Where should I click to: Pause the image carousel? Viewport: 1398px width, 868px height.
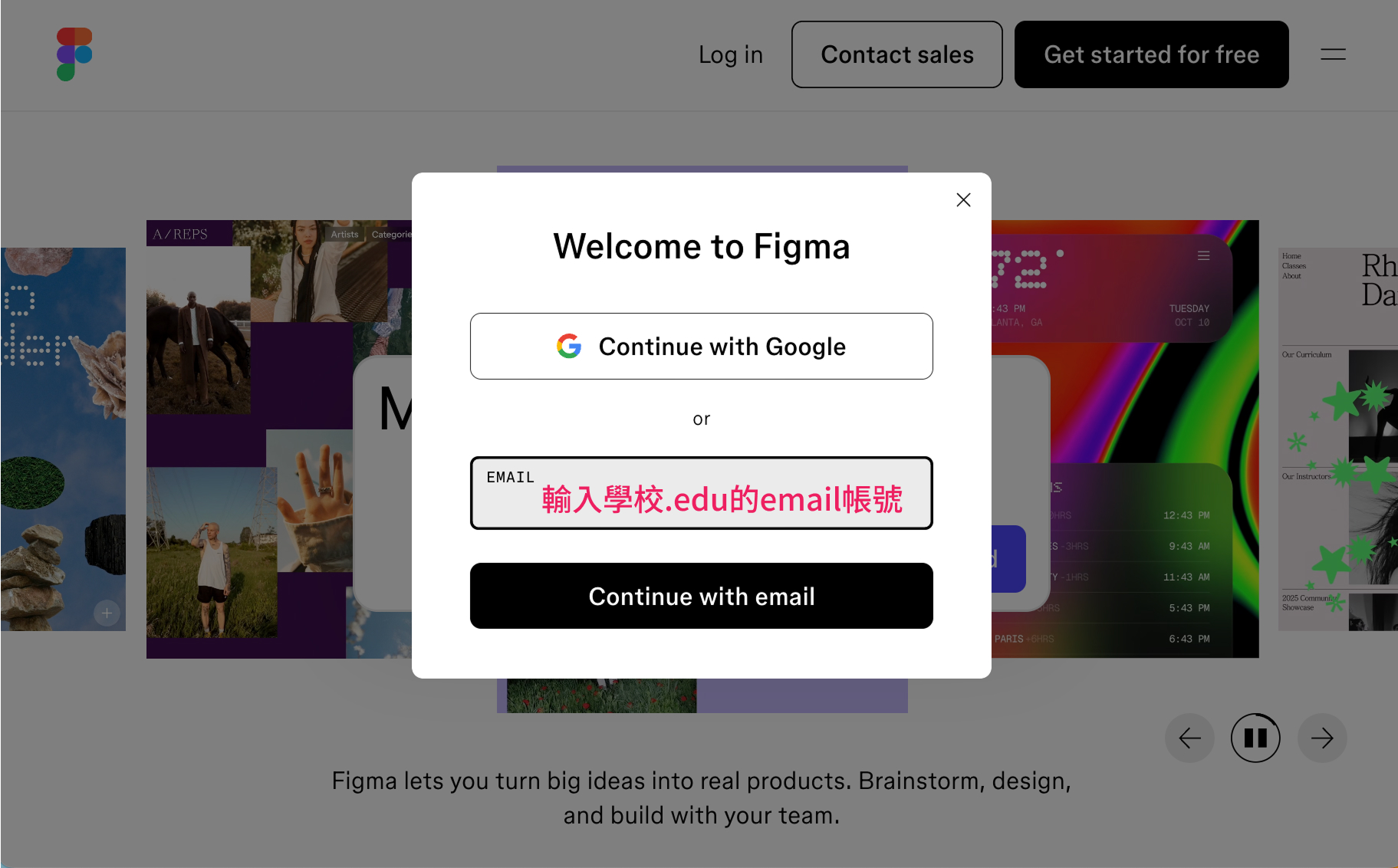(x=1255, y=738)
